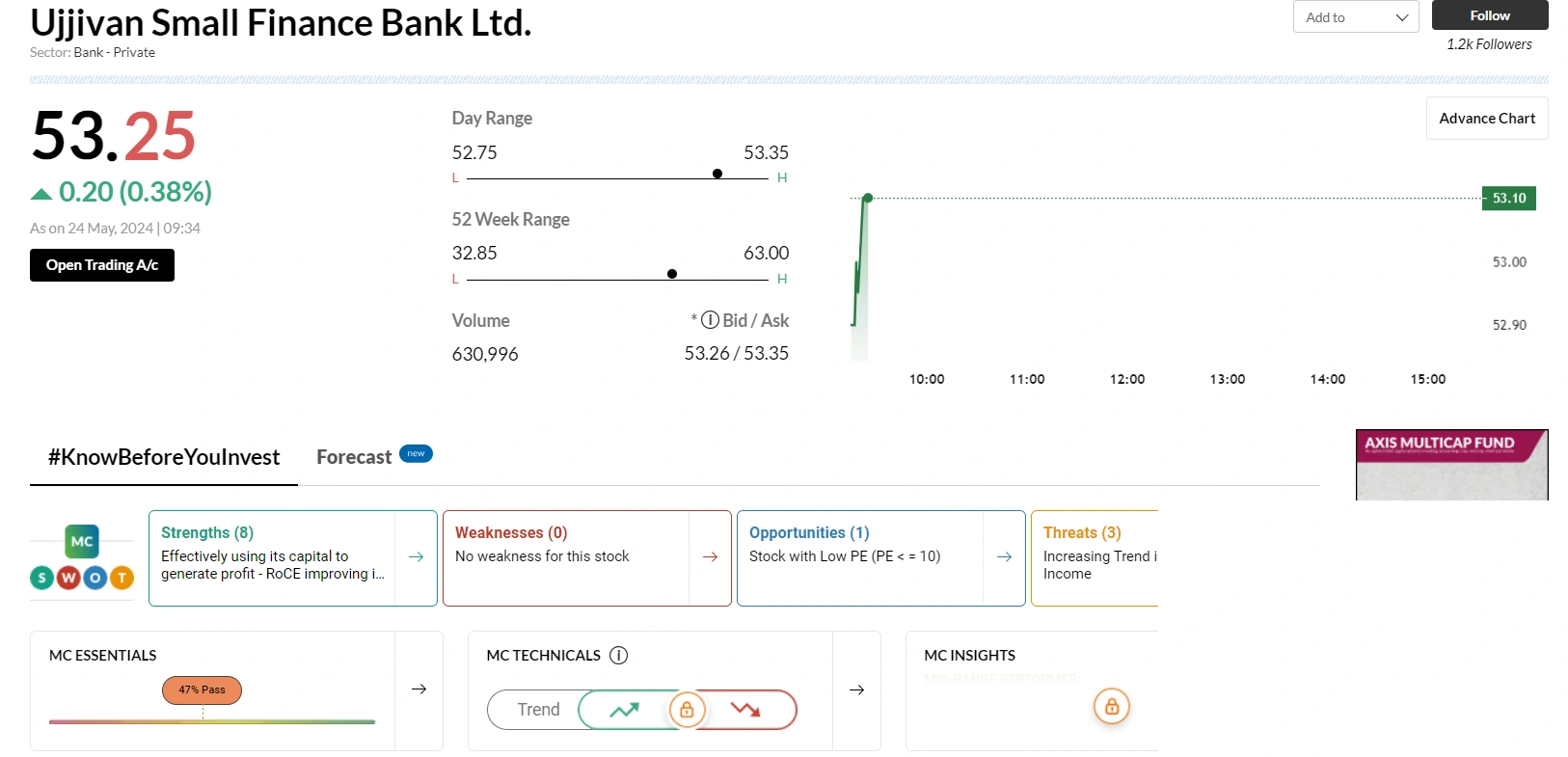The height and width of the screenshot is (757, 1568).
Task: Click 'Stock with Low PE' text
Action: (x=845, y=556)
